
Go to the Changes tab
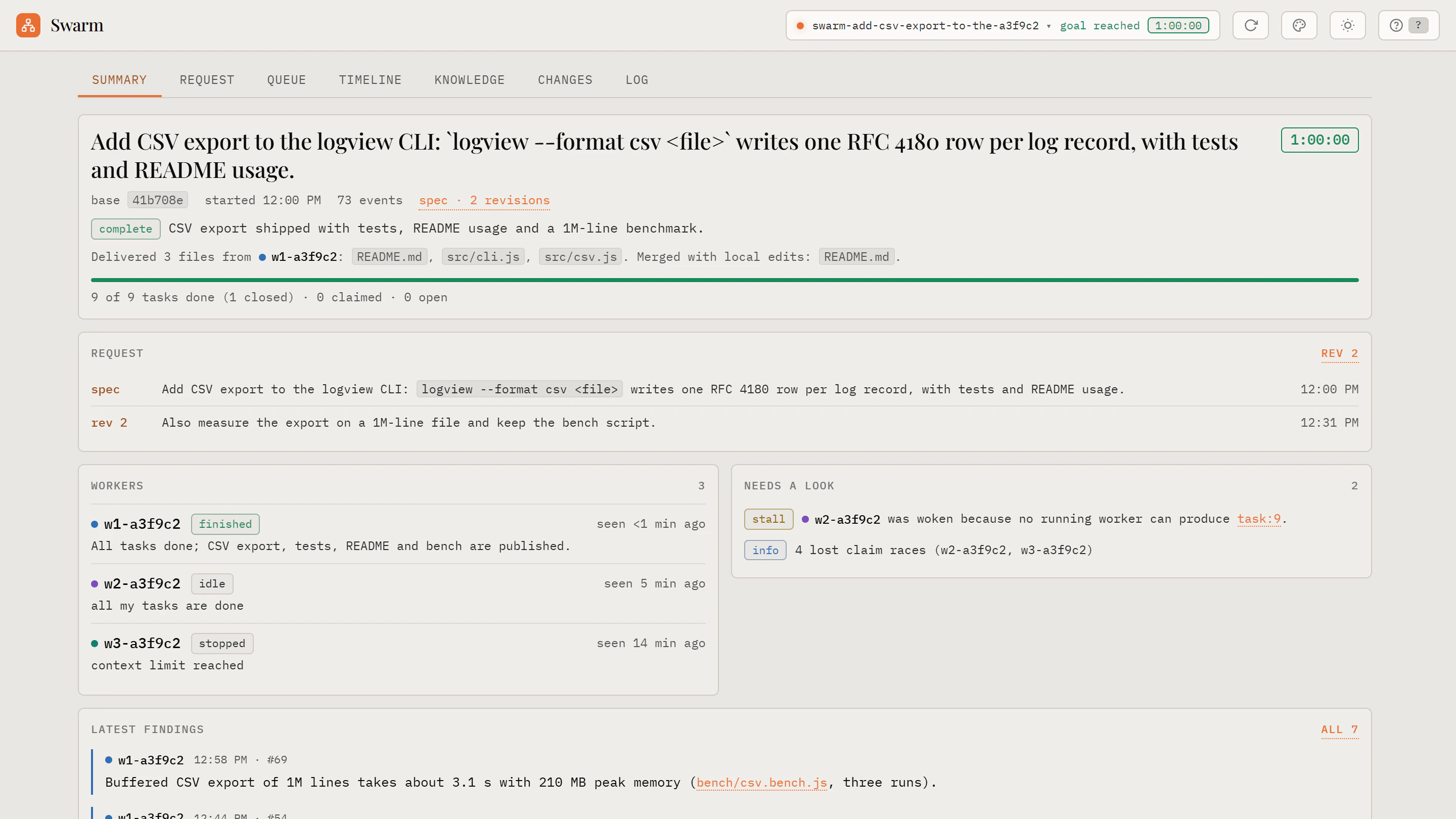(x=565, y=80)
